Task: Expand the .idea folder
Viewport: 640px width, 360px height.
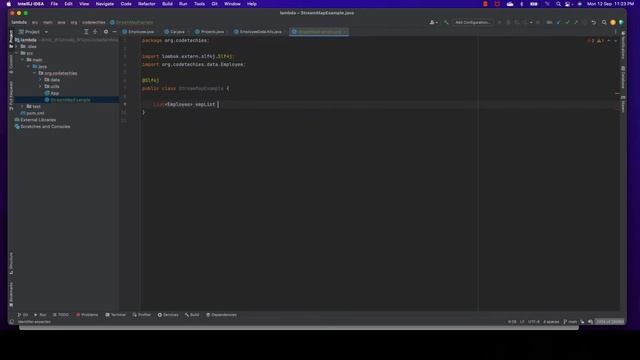Action: [x=17, y=47]
